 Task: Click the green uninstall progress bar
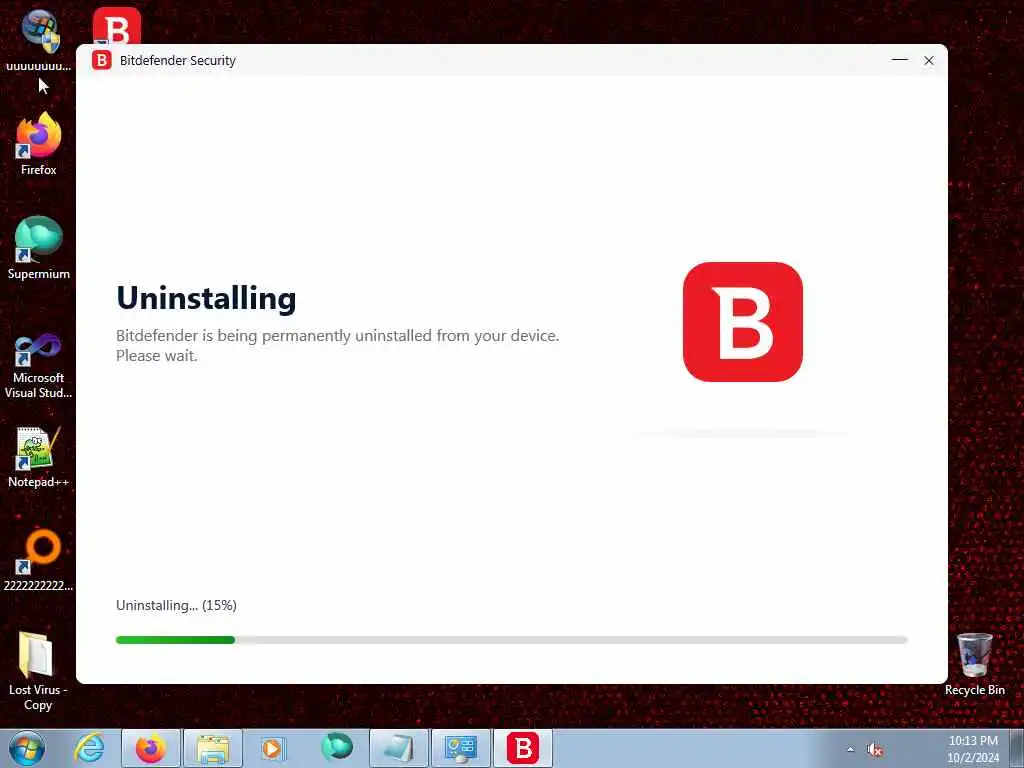point(175,640)
